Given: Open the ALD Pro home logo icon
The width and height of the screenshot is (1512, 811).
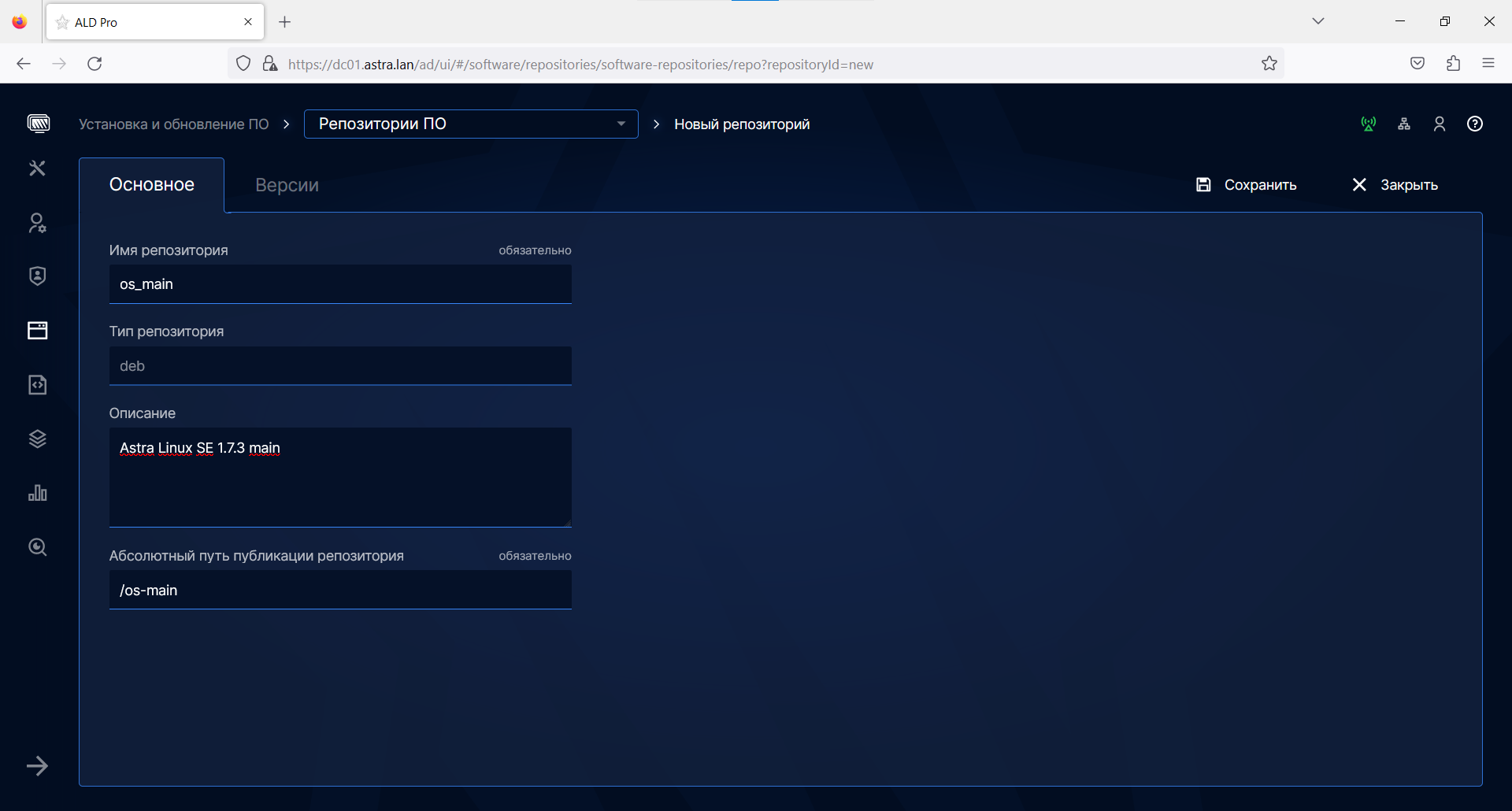Looking at the screenshot, I should point(38,124).
